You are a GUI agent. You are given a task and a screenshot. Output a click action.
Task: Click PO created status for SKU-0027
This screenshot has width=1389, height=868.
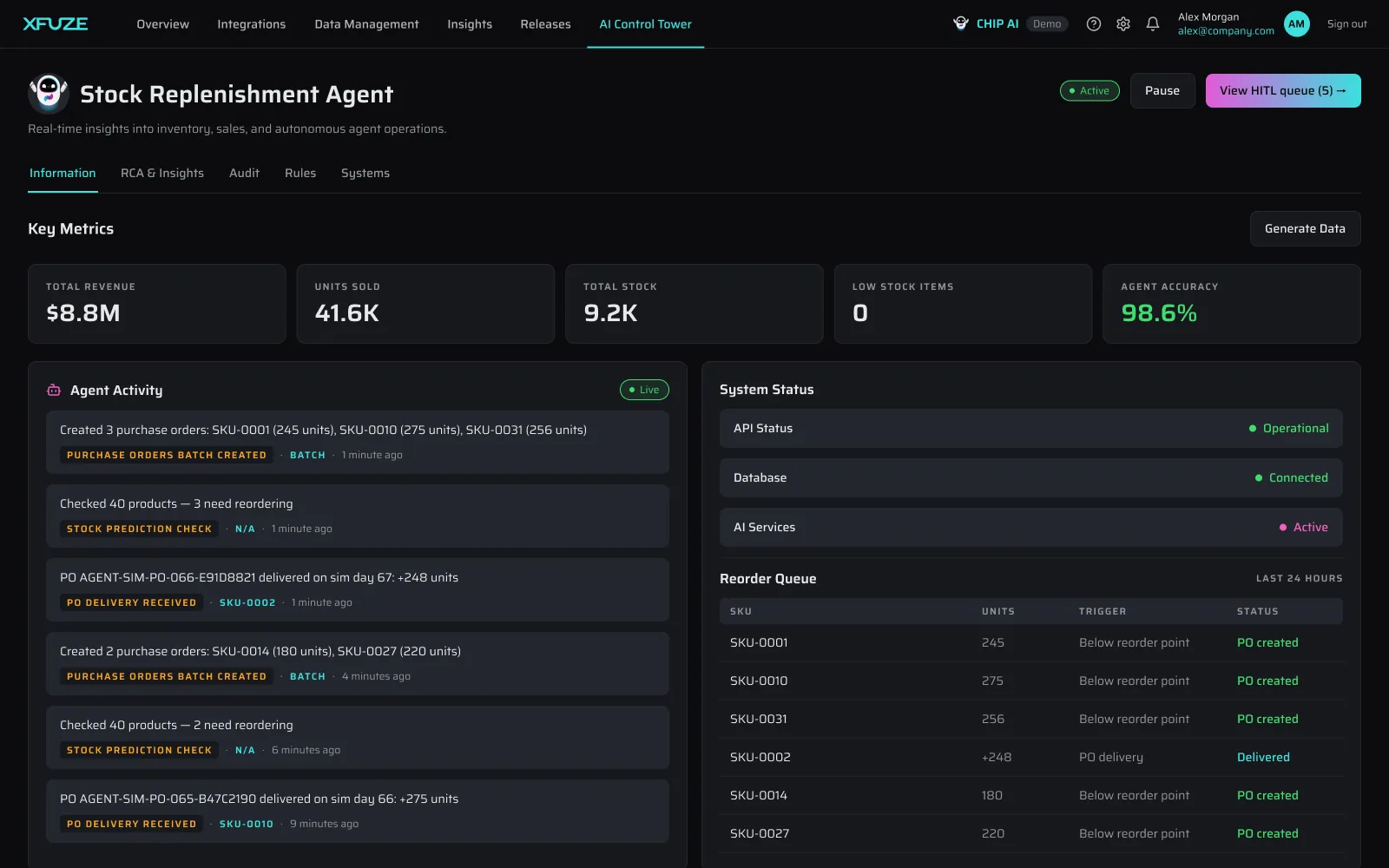click(1267, 833)
